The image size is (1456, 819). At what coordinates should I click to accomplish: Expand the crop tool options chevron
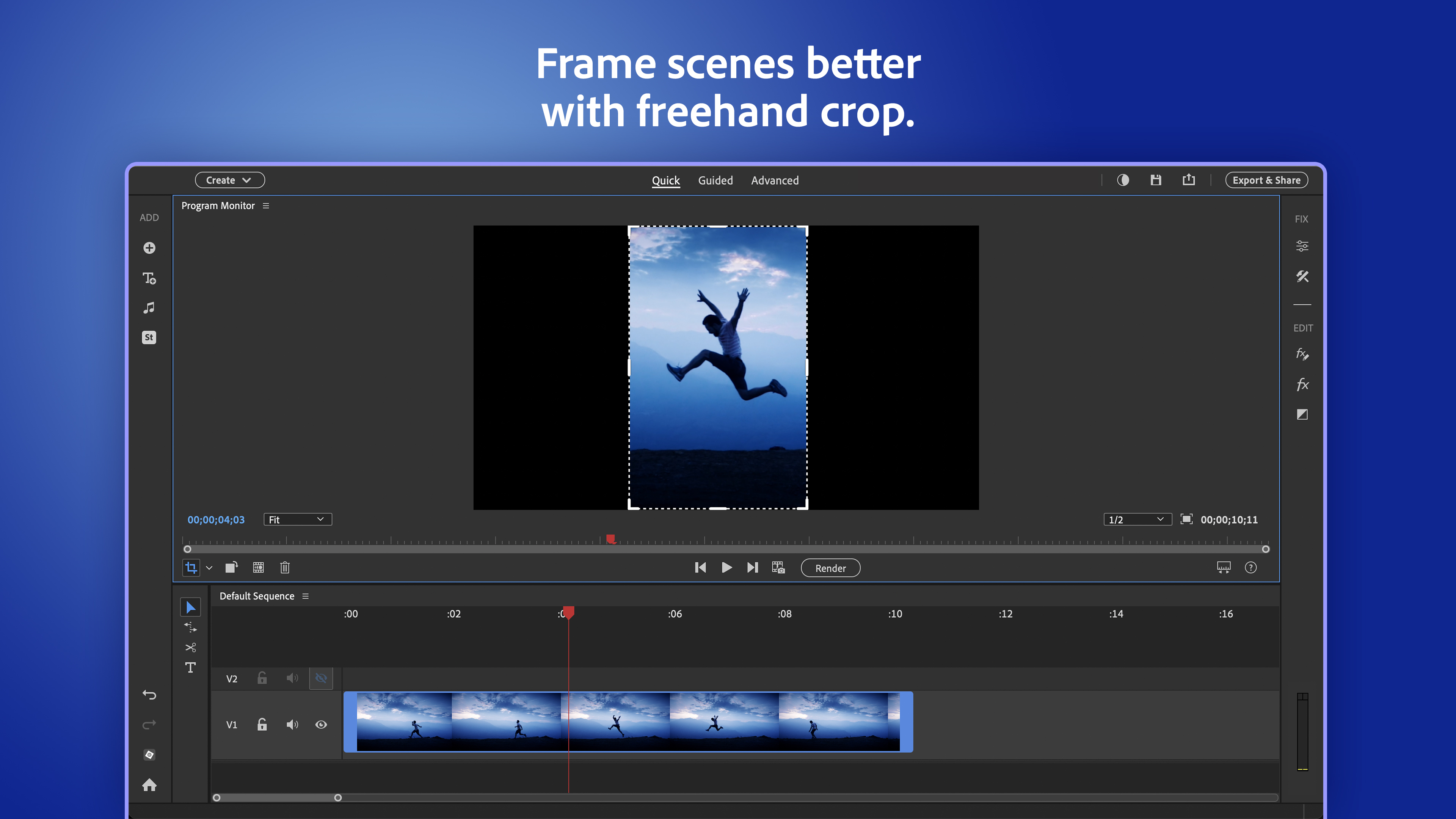tap(209, 568)
